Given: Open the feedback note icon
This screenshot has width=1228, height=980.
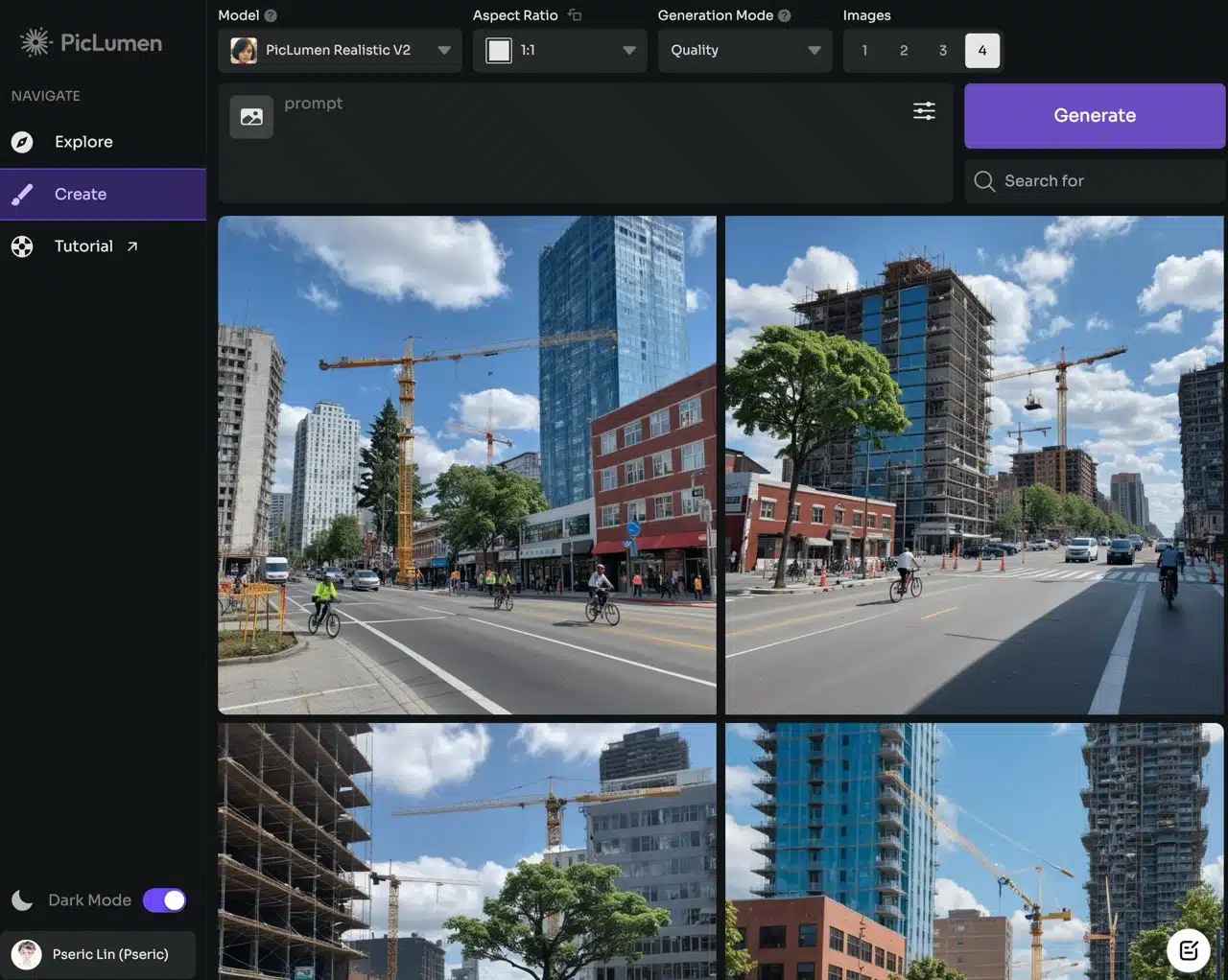Looking at the screenshot, I should [x=1188, y=950].
